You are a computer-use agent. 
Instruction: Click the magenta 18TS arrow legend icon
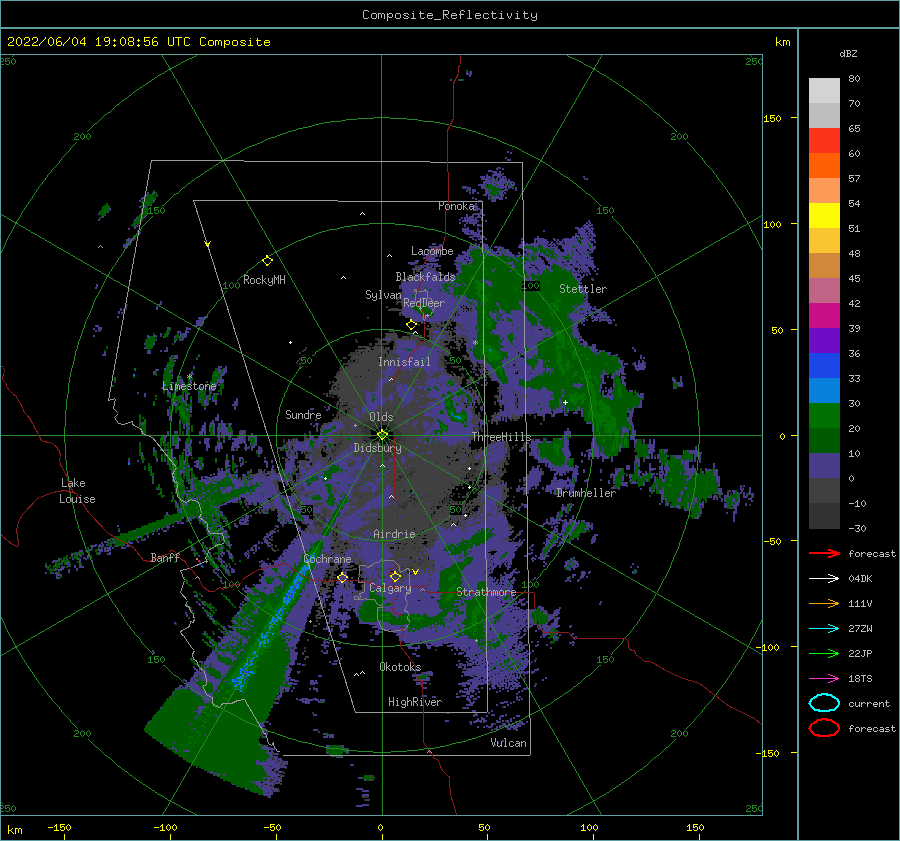pyautogui.click(x=824, y=679)
